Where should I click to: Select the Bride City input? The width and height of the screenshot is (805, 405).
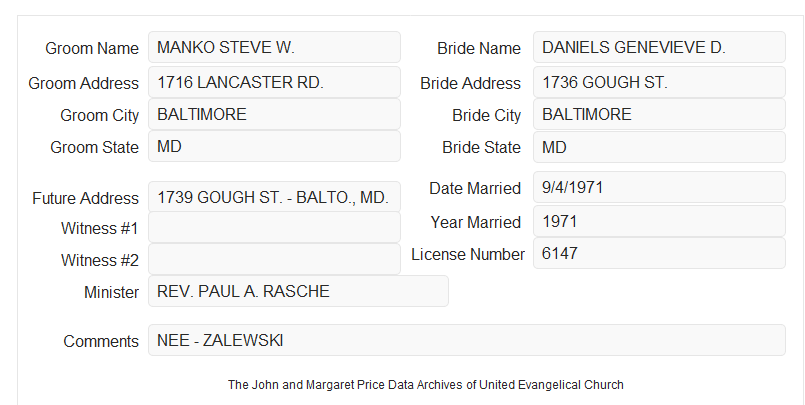(659, 114)
